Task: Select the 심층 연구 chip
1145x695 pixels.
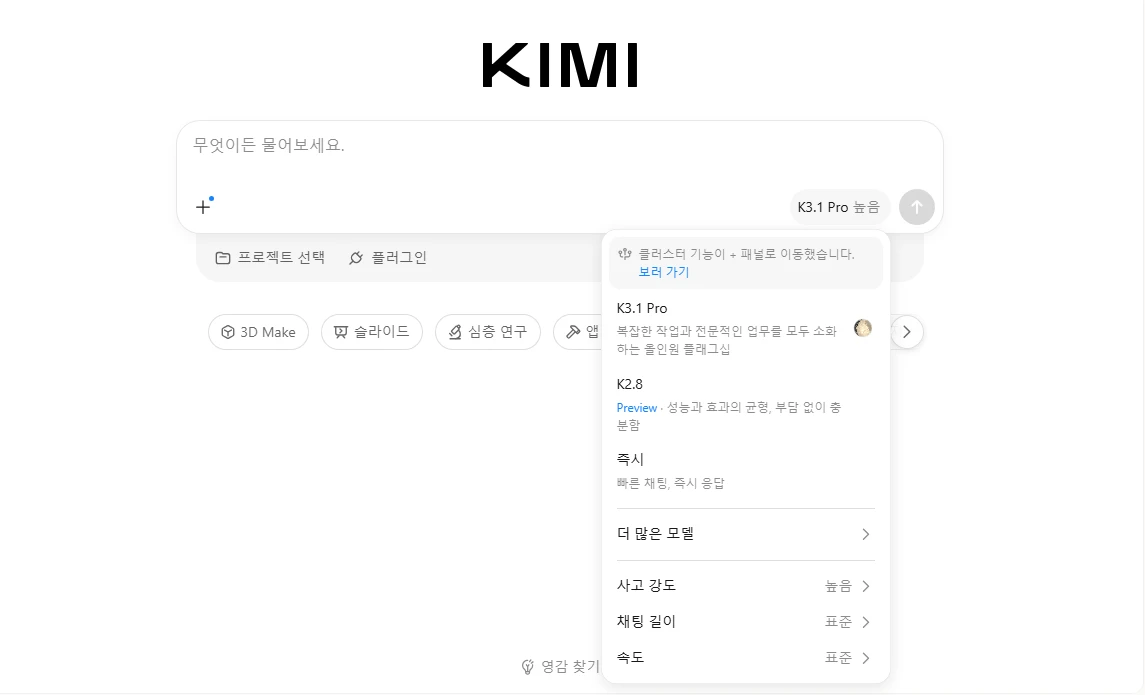Action: (x=488, y=332)
